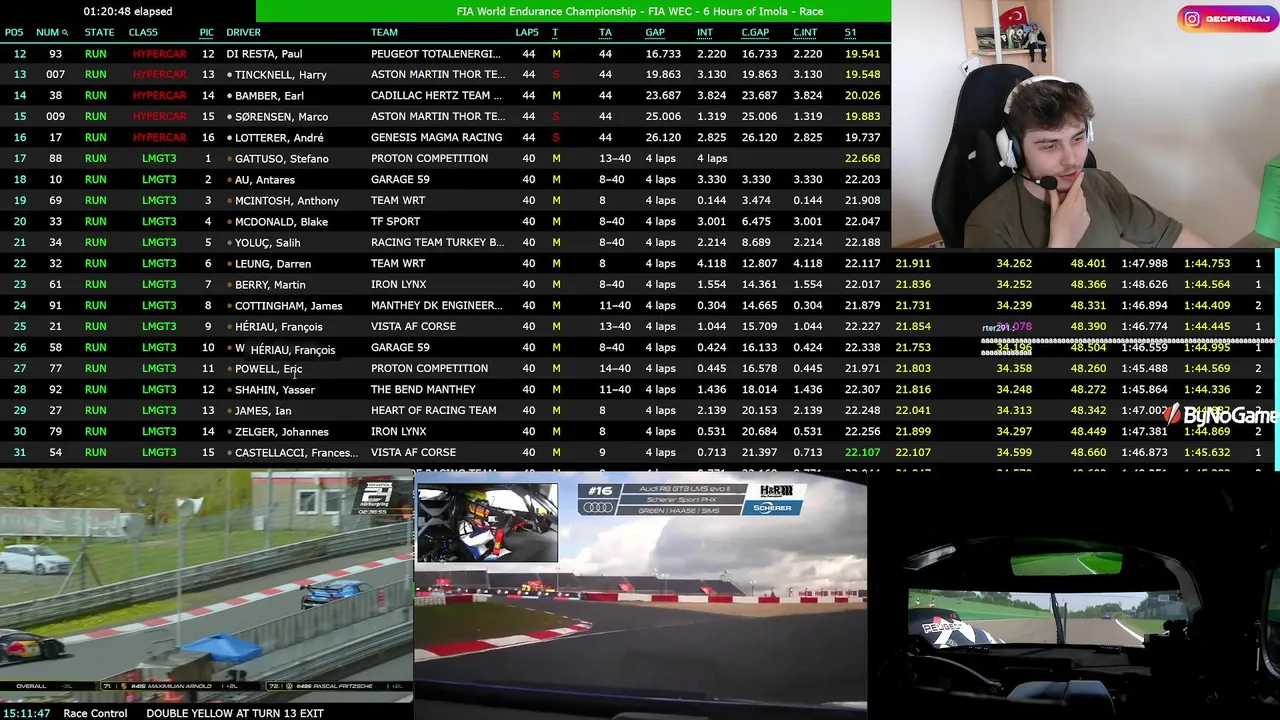Click the Race Control message 'DOUBLE YELLOW AT TURN 13 EXIT'

click(235, 713)
